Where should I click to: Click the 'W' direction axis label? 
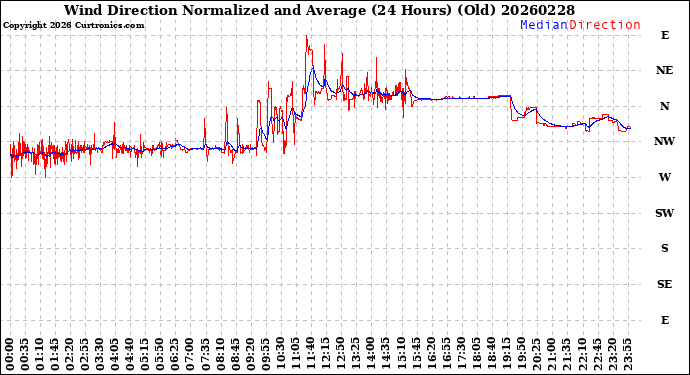pos(664,177)
